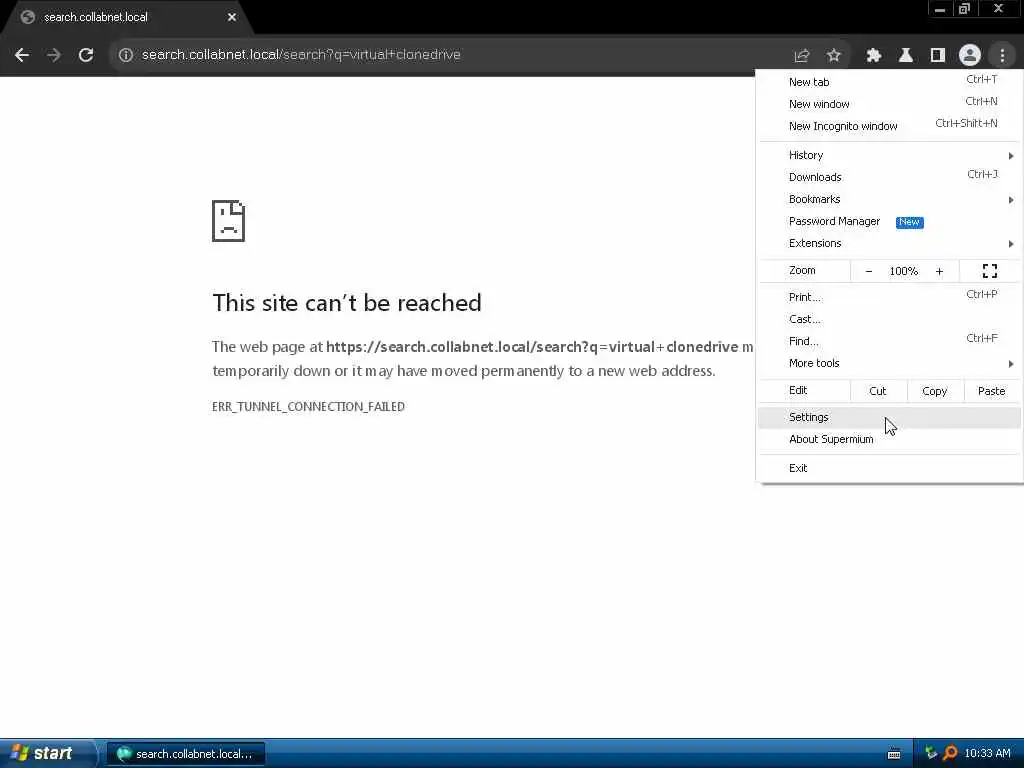1024x768 pixels.
Task: Open the experiments flask icon
Action: pos(906,55)
